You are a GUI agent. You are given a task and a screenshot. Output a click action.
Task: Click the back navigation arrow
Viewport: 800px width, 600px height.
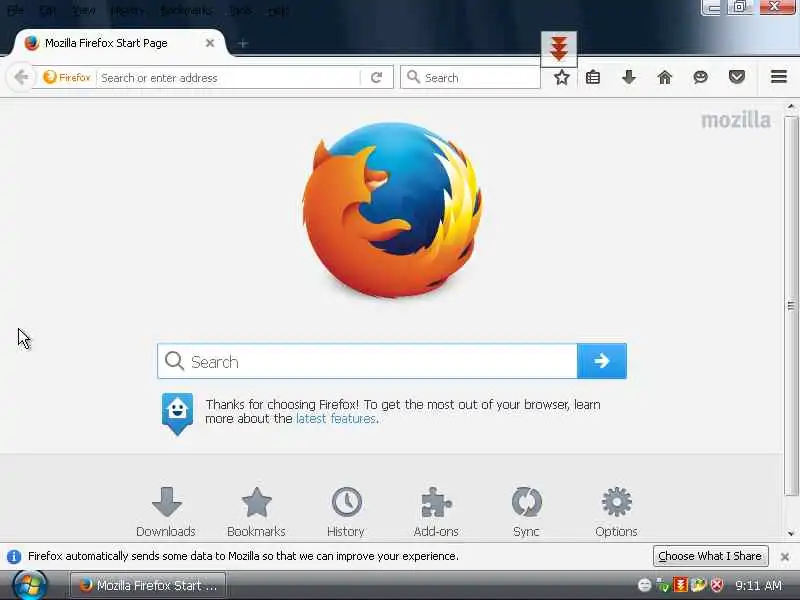coord(21,78)
